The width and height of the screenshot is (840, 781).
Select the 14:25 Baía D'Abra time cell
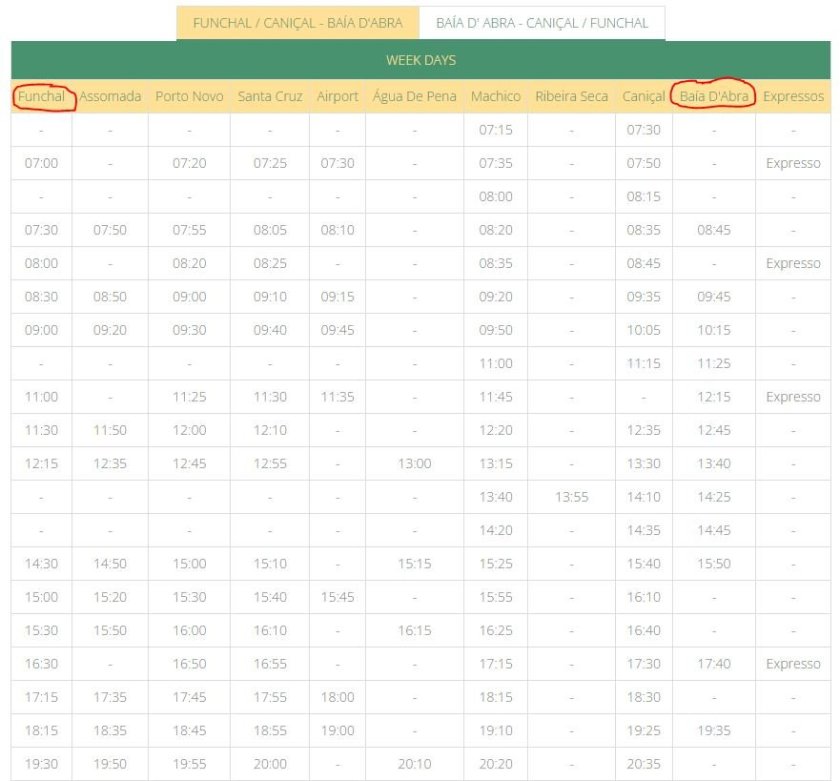tap(714, 497)
